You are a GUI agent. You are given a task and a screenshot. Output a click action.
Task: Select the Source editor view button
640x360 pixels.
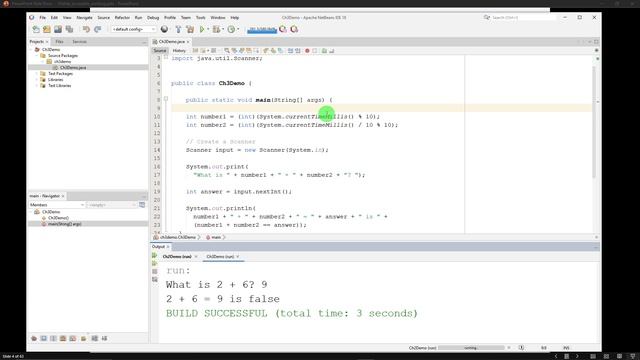click(160, 51)
